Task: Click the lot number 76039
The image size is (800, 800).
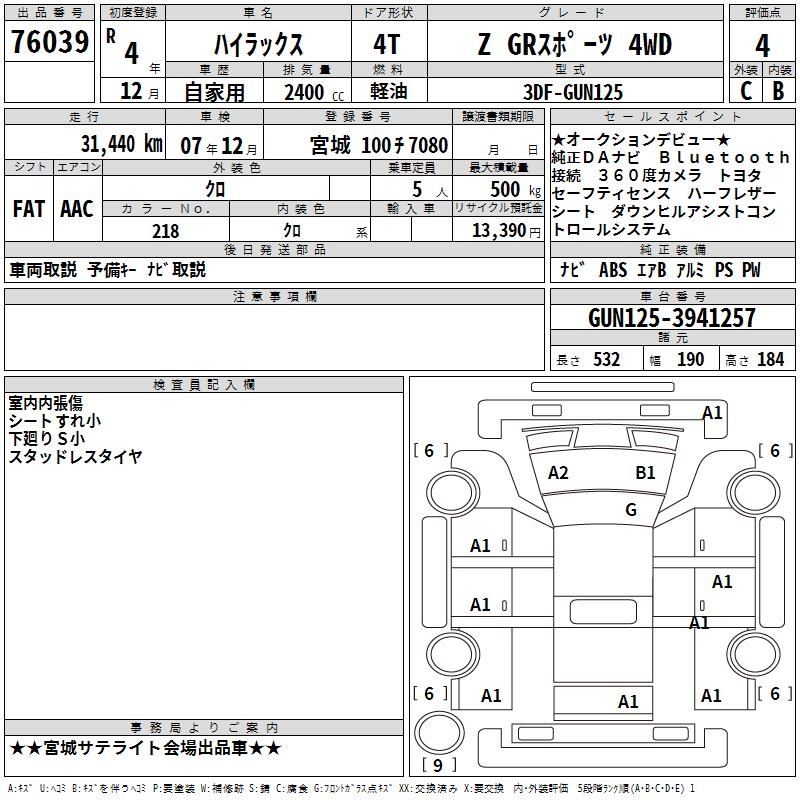Action: coord(49,42)
